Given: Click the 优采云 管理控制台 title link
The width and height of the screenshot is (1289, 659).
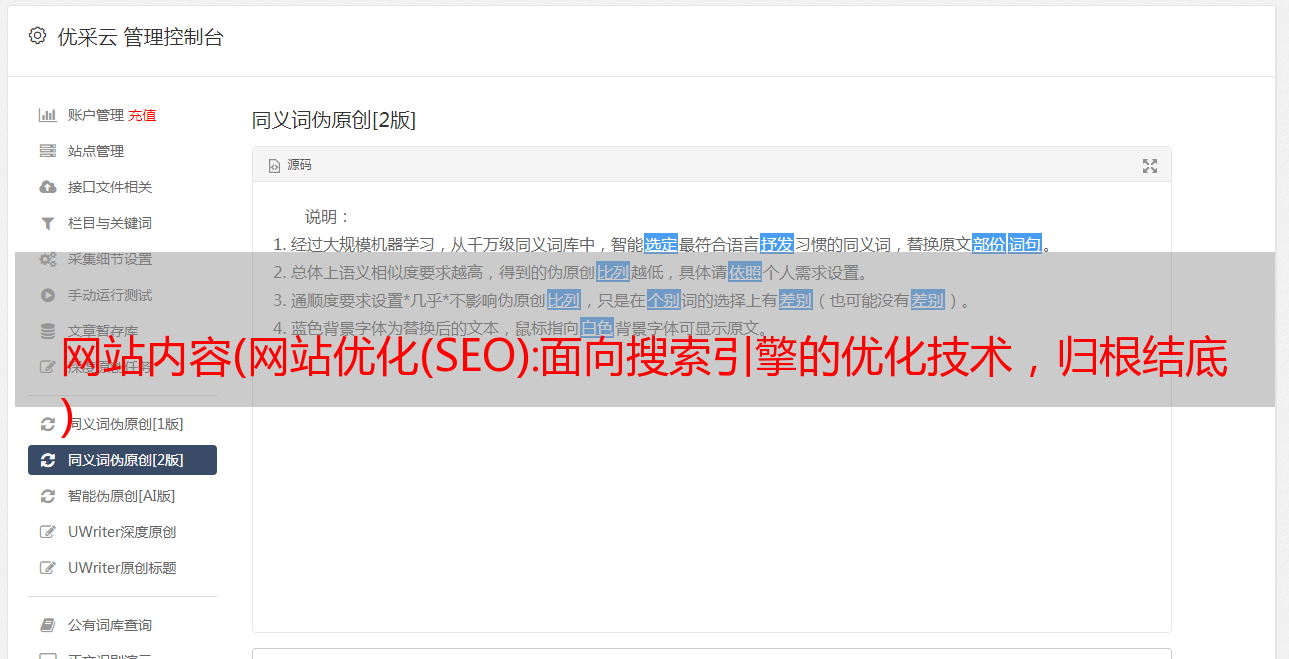Looking at the screenshot, I should click(x=140, y=37).
